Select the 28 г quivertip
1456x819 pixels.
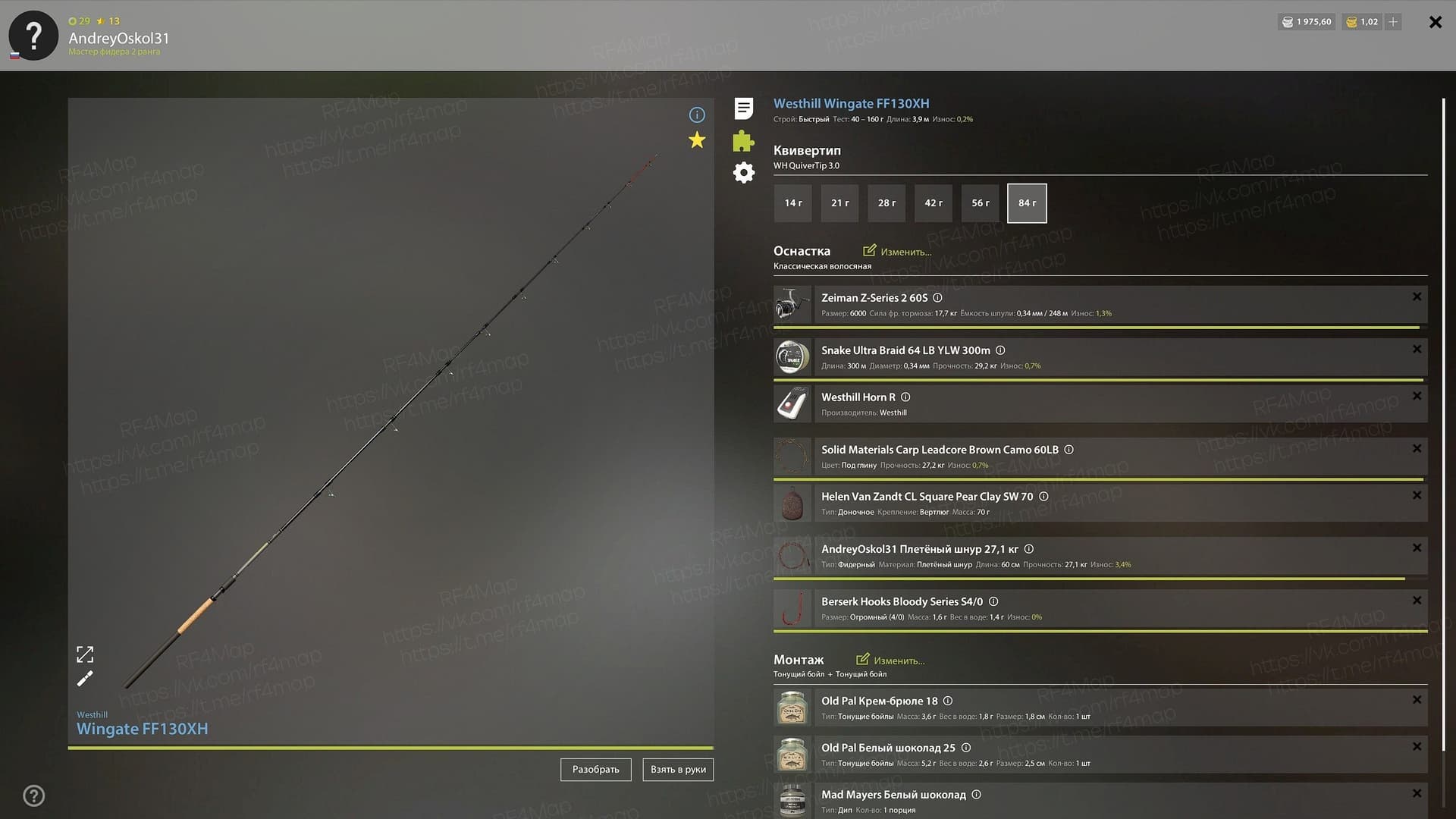[887, 203]
